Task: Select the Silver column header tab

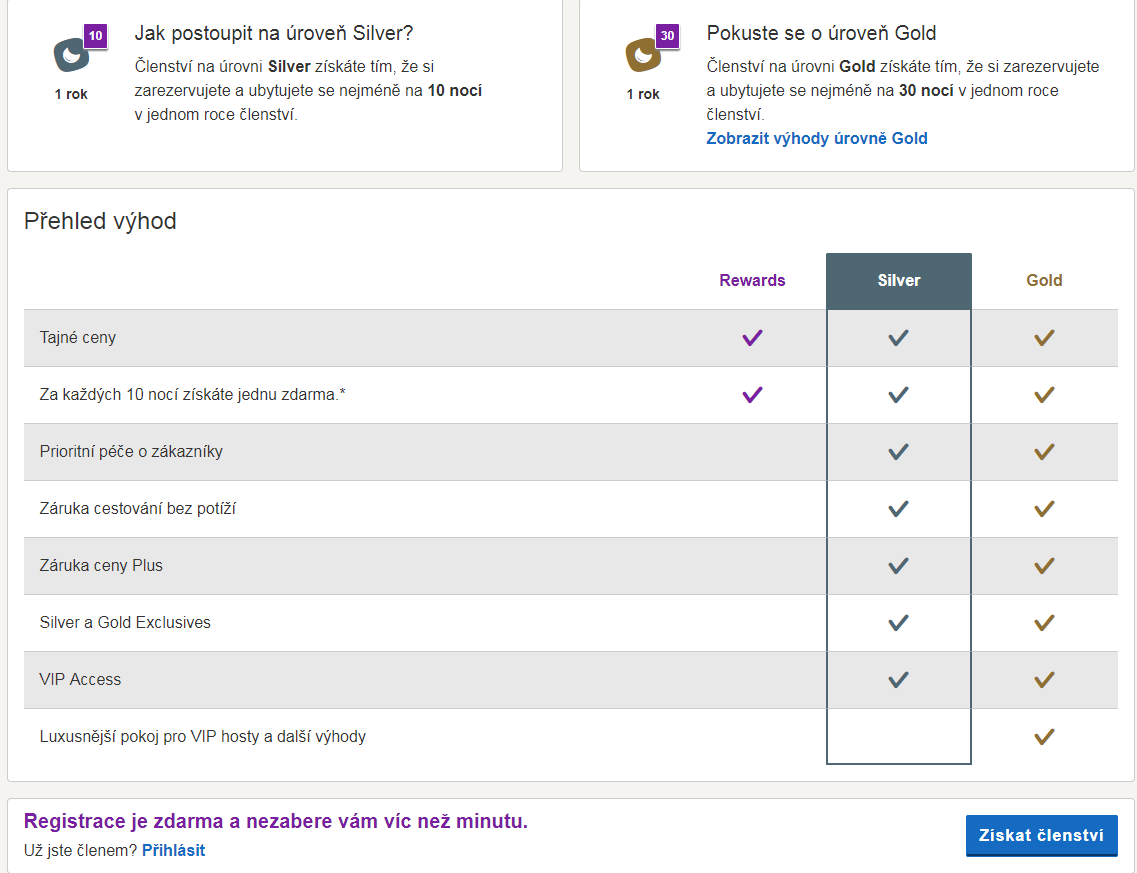Action: [898, 281]
